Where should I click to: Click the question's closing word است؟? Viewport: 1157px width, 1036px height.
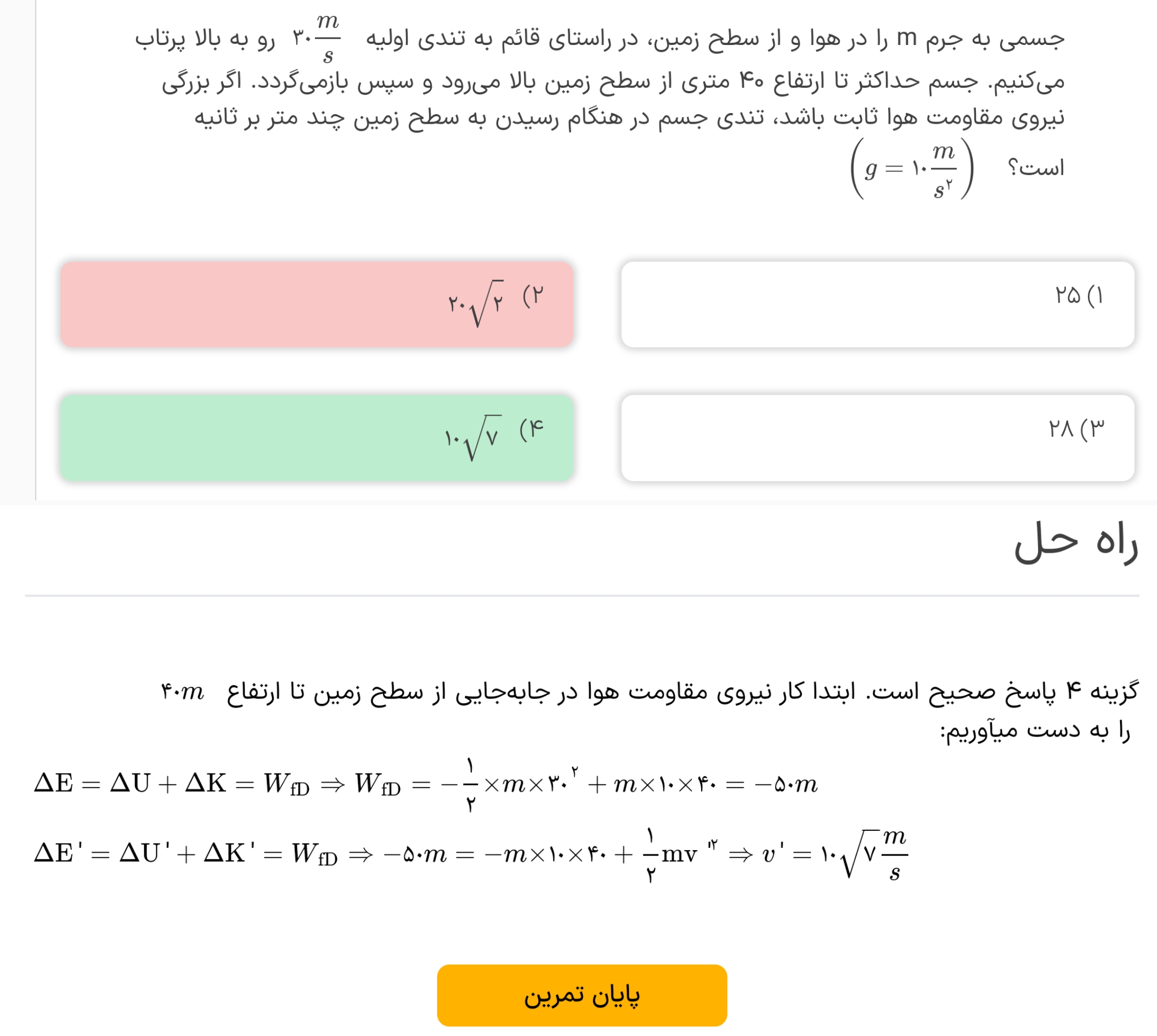pos(1035,169)
